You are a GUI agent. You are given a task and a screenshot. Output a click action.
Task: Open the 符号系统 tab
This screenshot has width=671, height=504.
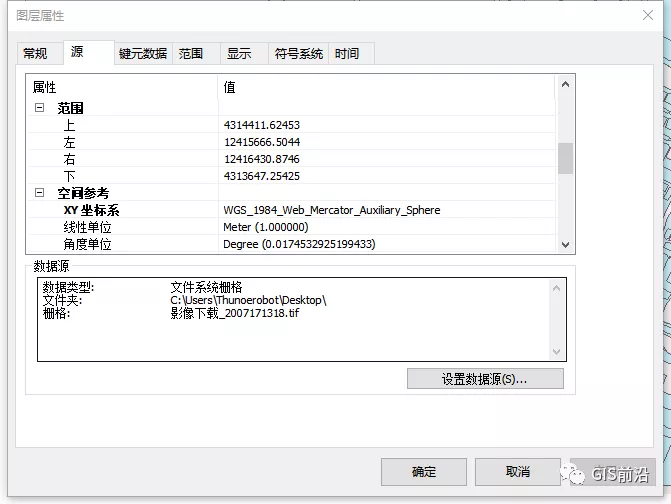point(299,54)
